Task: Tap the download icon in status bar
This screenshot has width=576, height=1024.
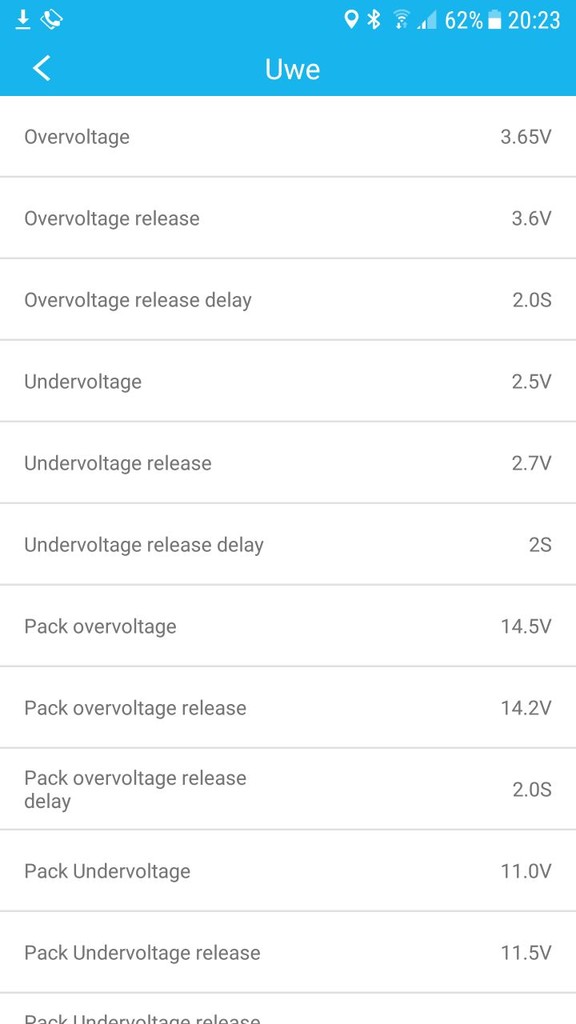Action: (x=23, y=20)
